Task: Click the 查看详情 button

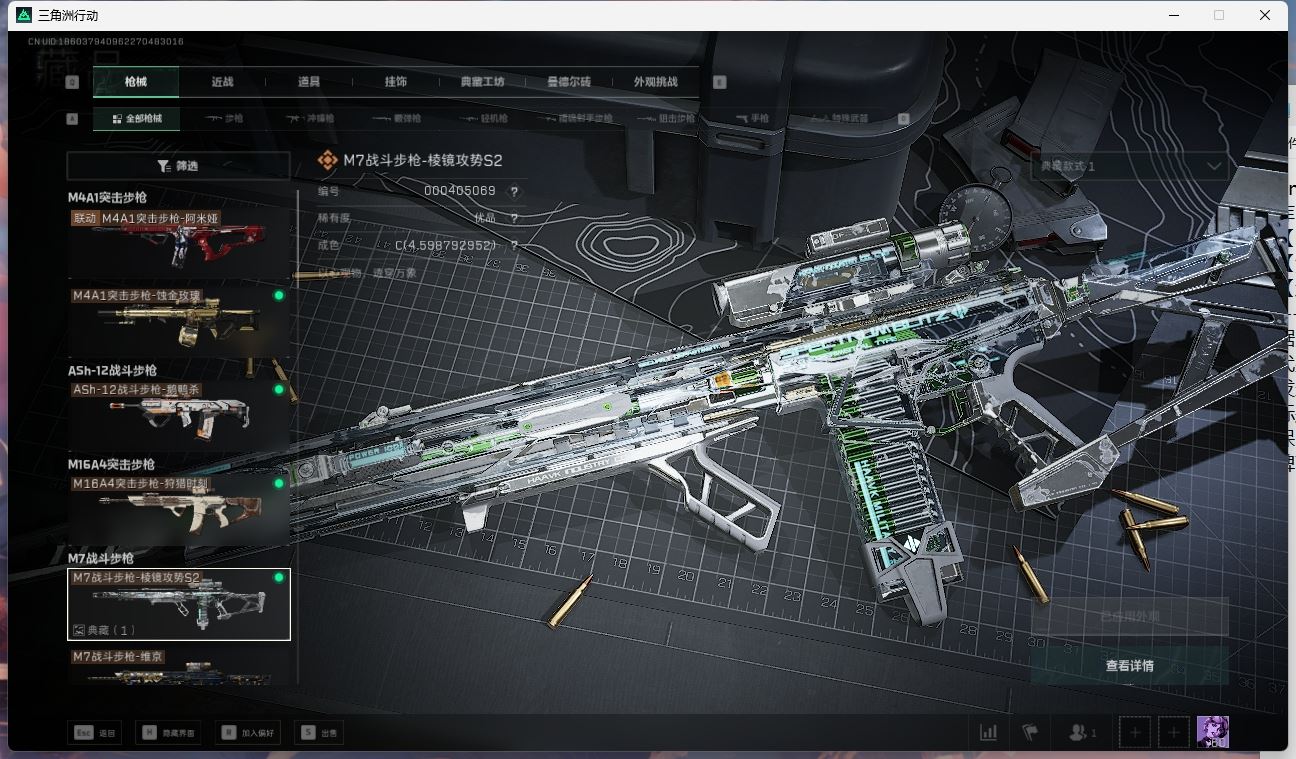Action: pyautogui.click(x=1129, y=666)
